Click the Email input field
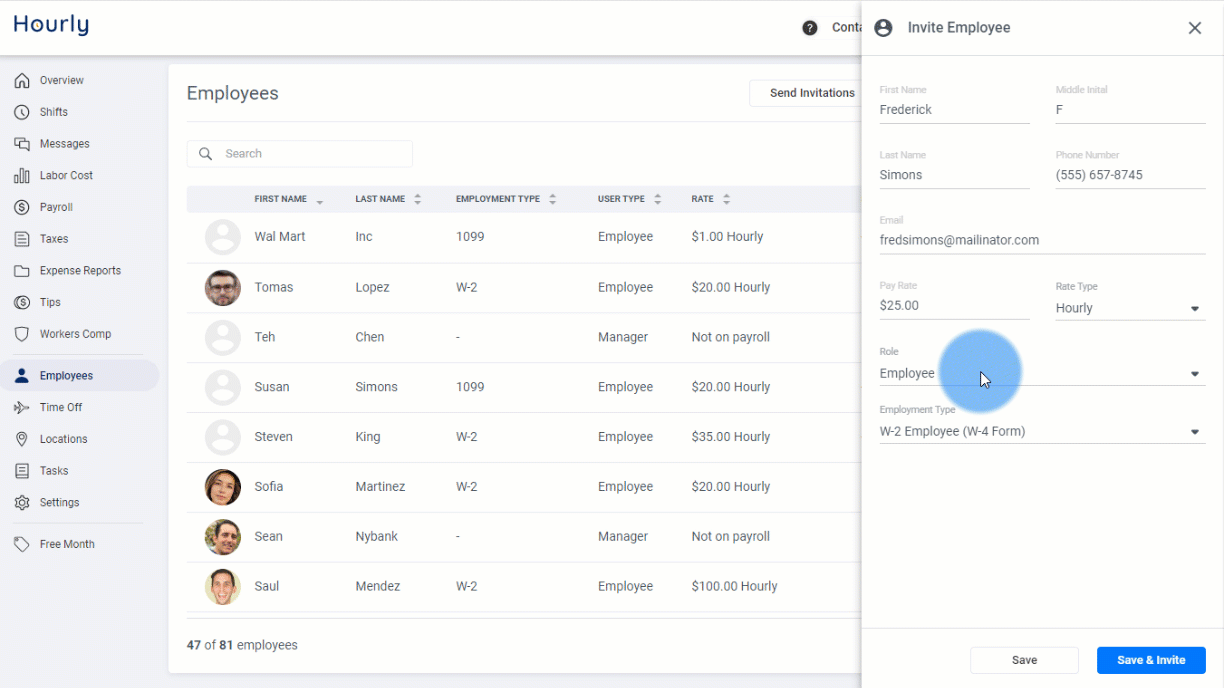1224x688 pixels. click(1043, 240)
